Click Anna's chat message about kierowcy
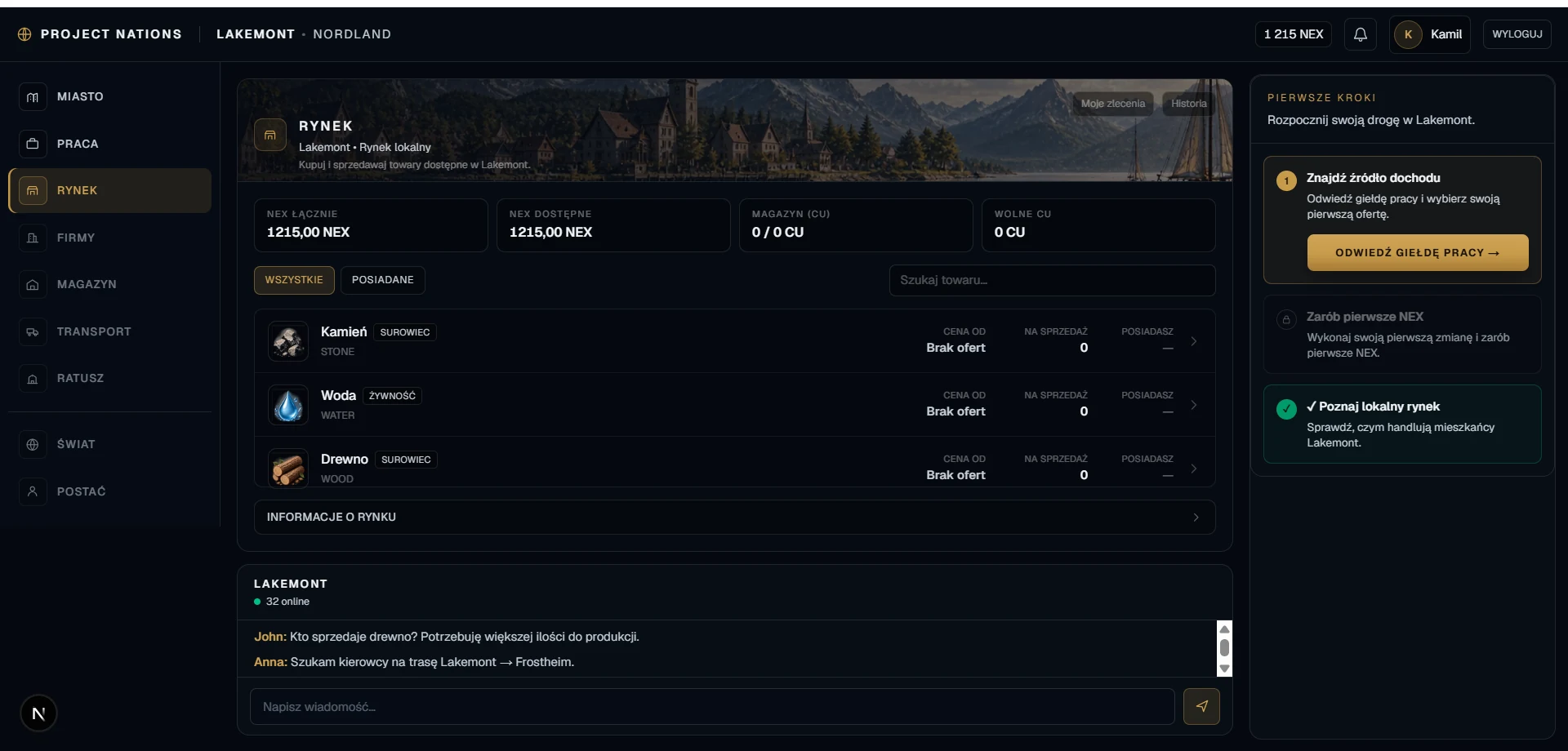Image resolution: width=1568 pixels, height=751 pixels. click(414, 662)
